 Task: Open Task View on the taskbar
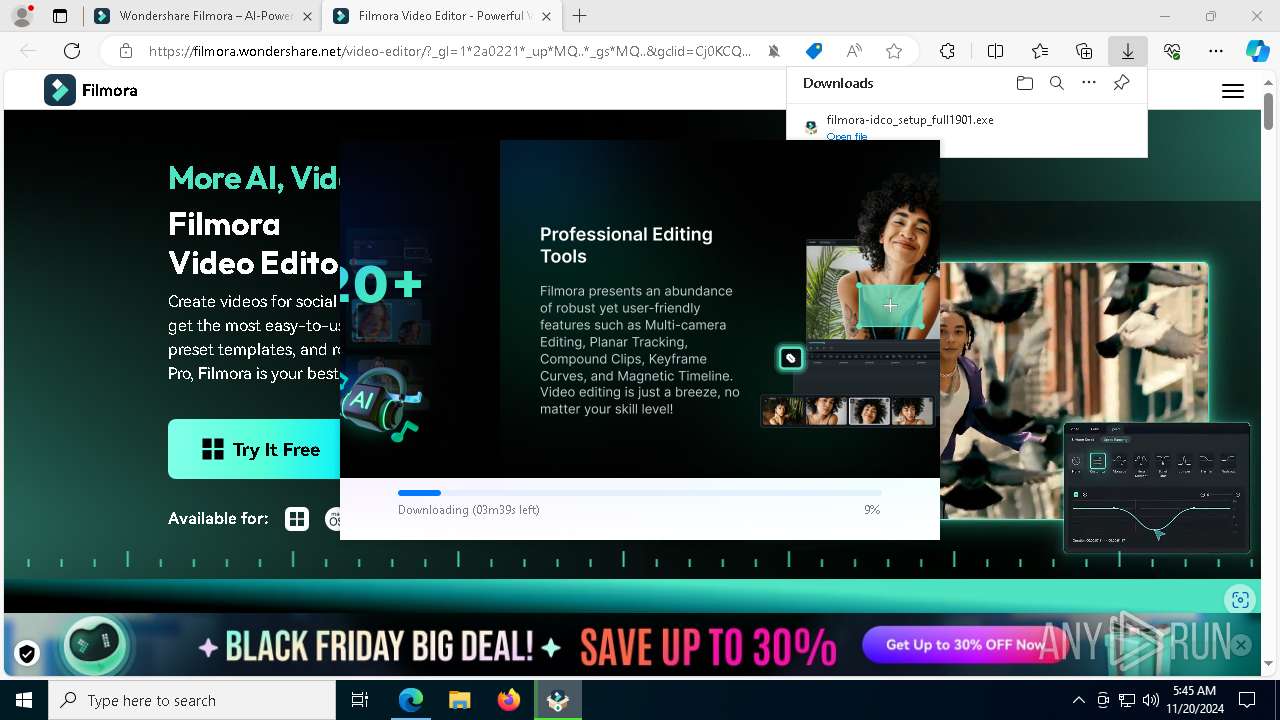click(360, 700)
